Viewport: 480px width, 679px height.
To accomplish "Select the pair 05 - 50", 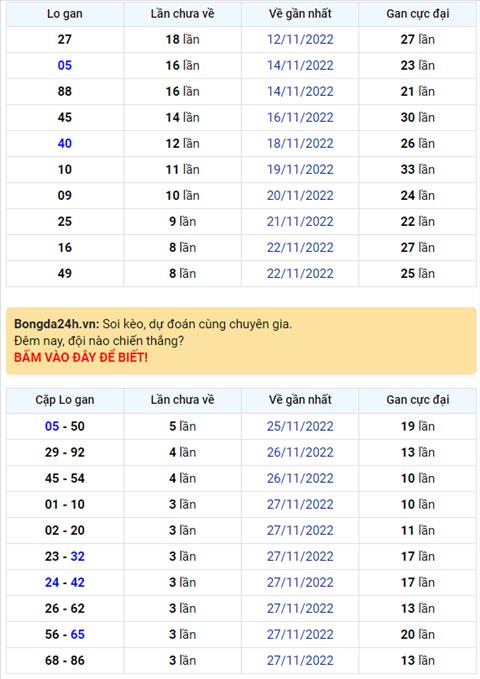I will (65, 426).
